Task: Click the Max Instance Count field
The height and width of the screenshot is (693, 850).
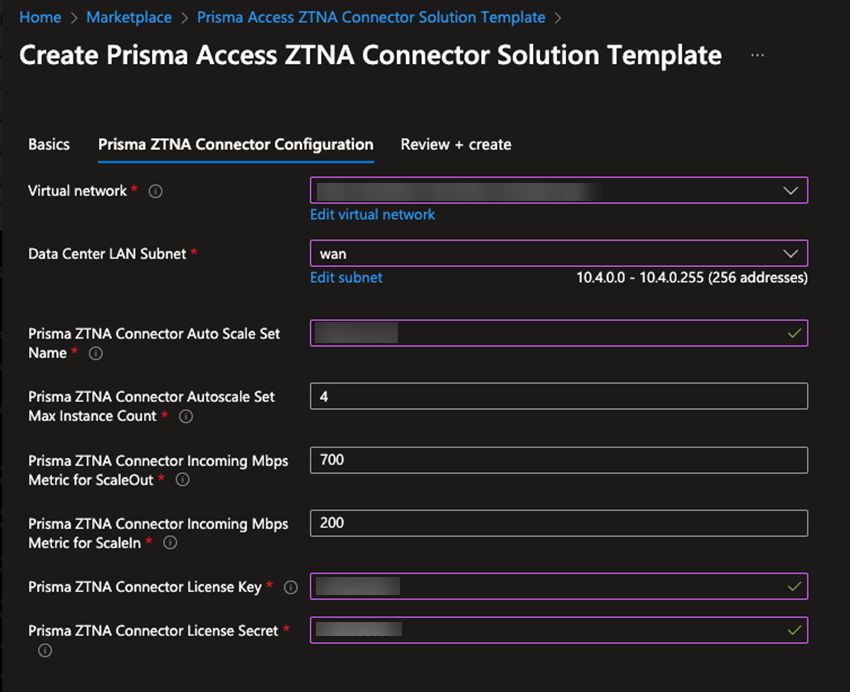Action: [558, 397]
